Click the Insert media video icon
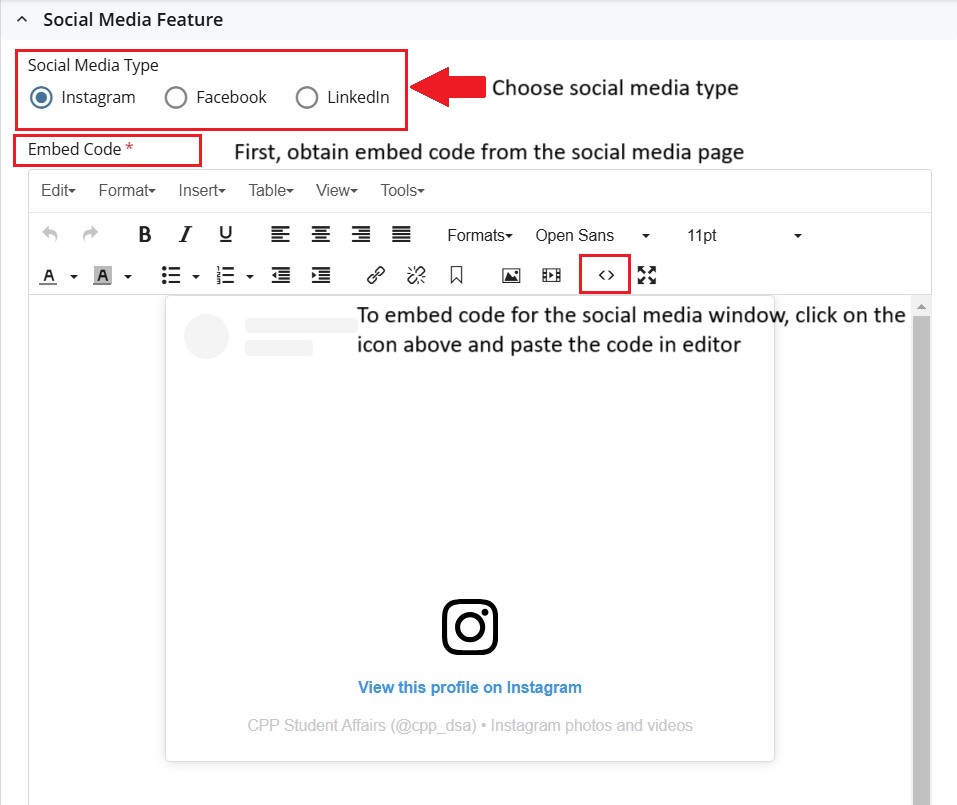Screen dimensions: 957x805 coord(551,275)
